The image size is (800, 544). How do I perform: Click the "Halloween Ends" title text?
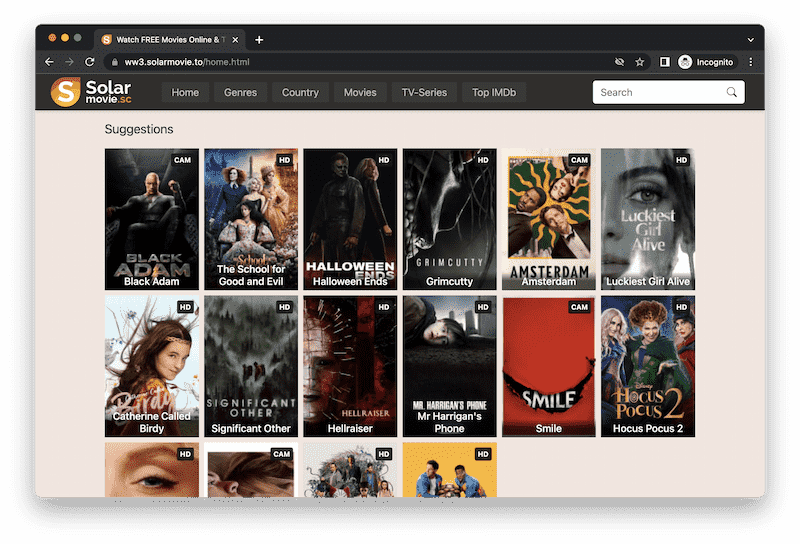coord(350,281)
